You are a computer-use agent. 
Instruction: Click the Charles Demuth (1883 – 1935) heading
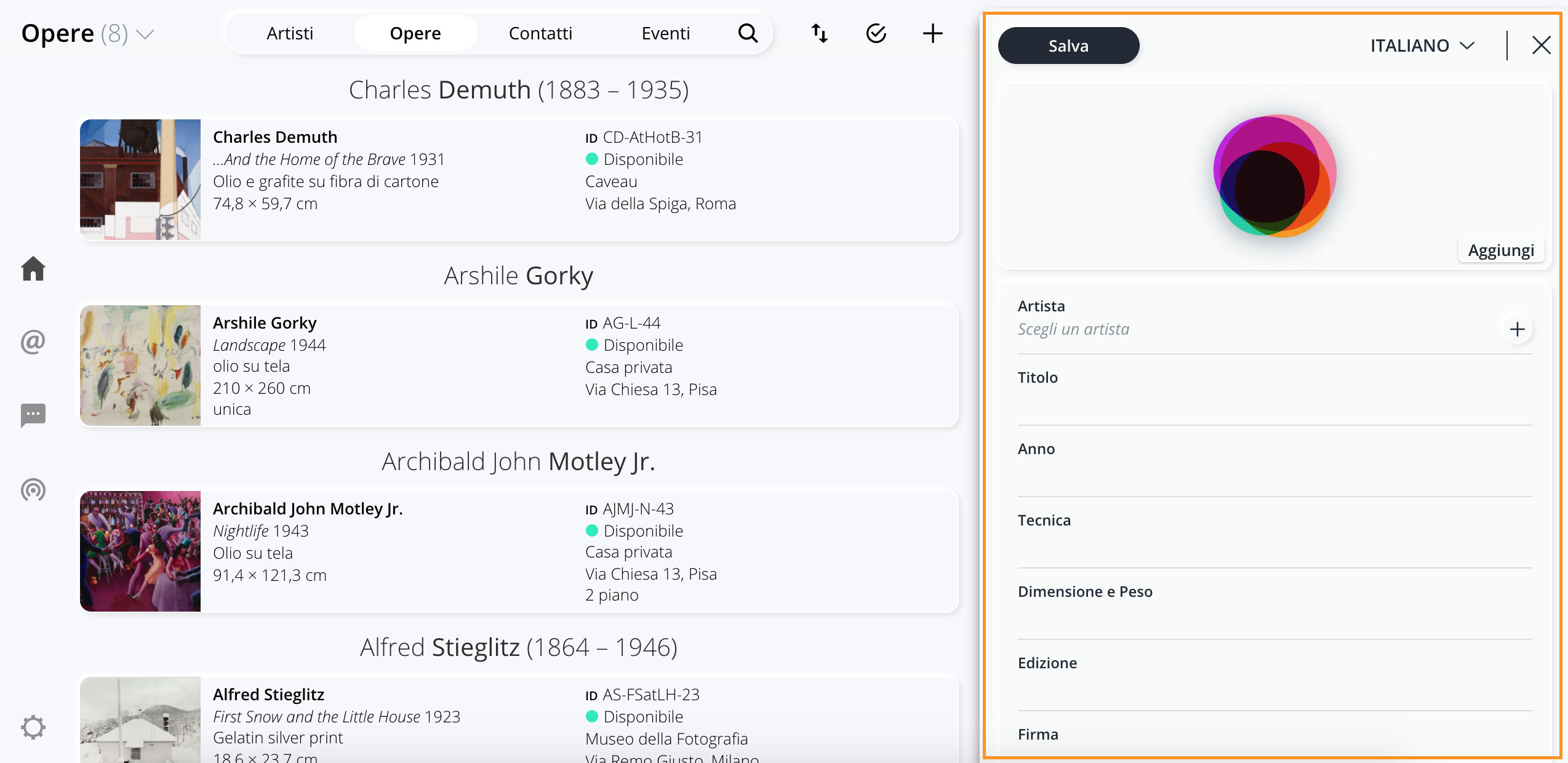518,90
